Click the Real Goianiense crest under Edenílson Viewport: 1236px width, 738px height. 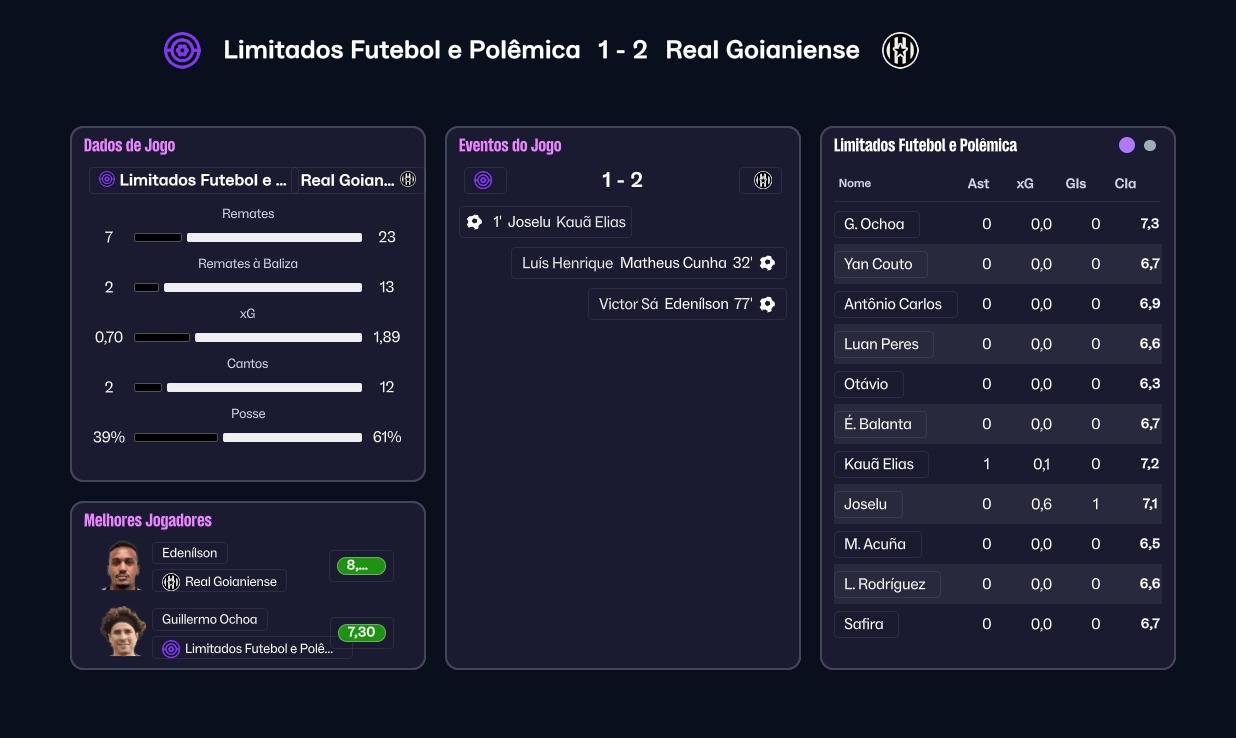[171, 581]
